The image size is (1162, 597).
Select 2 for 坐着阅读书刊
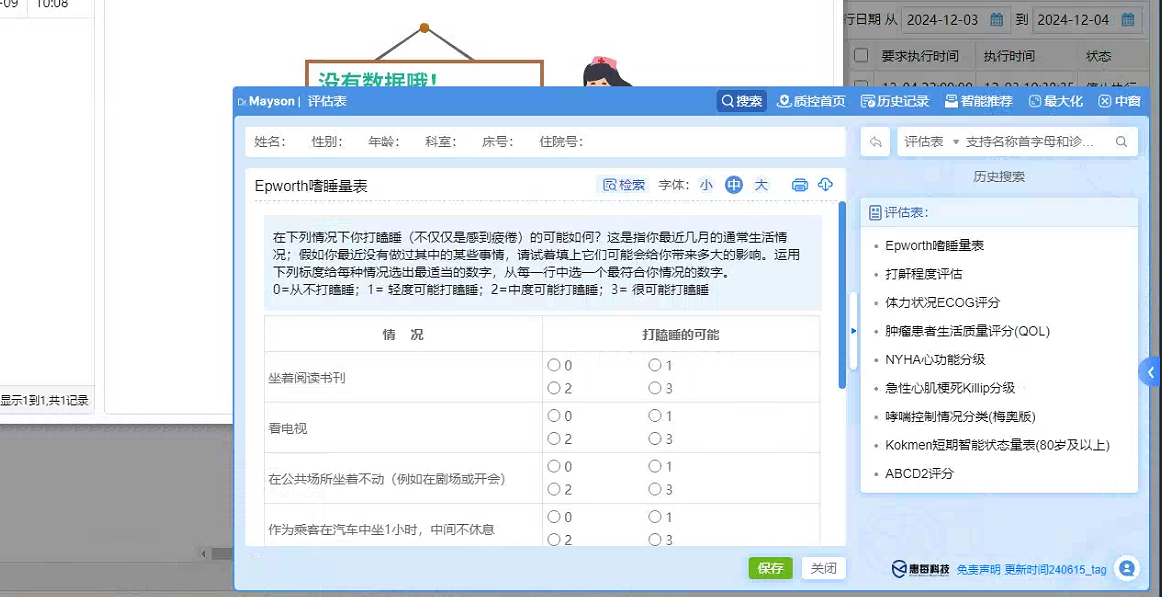(x=554, y=388)
